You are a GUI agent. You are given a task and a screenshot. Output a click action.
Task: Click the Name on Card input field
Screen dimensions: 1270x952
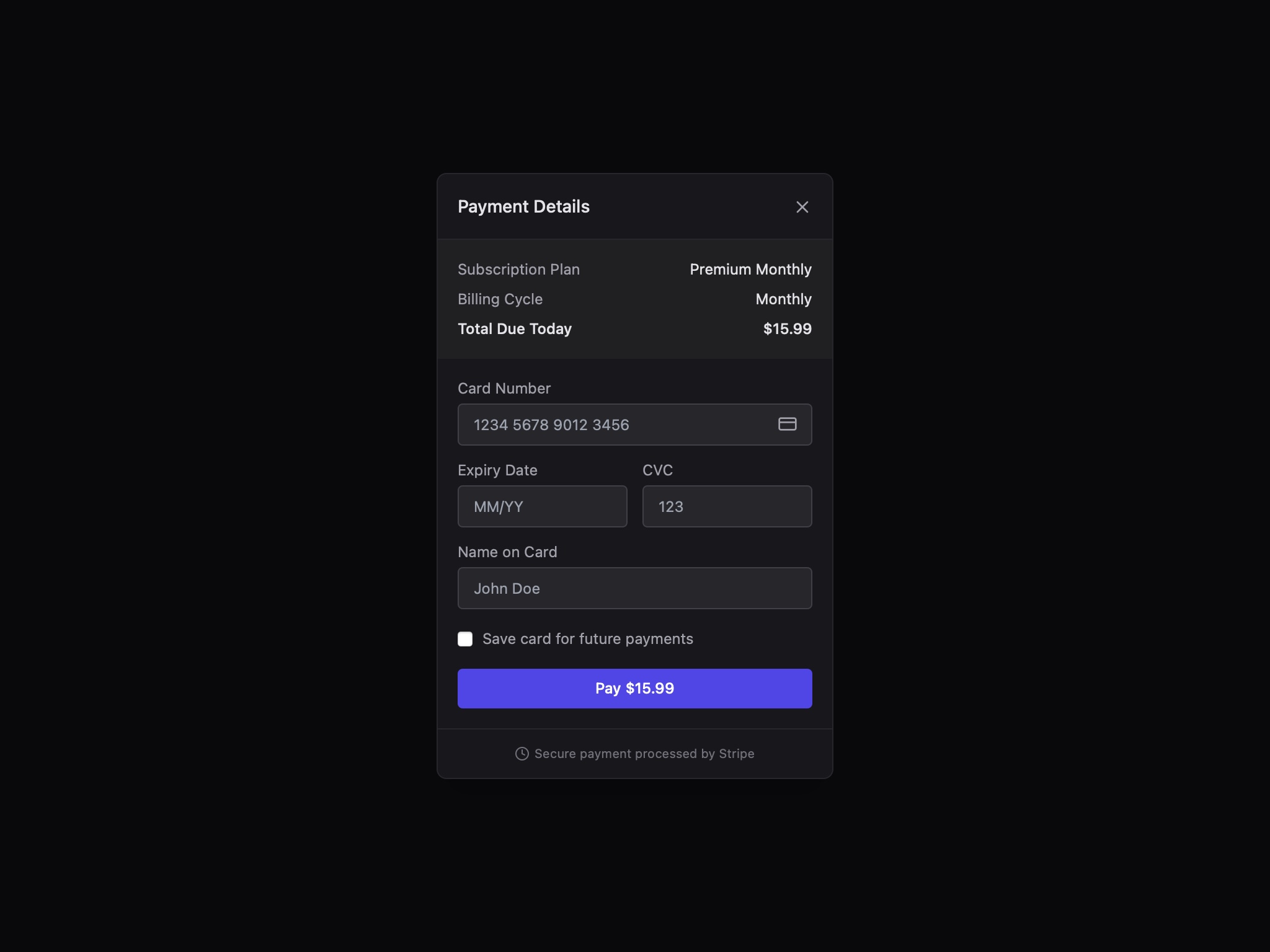[x=634, y=588]
